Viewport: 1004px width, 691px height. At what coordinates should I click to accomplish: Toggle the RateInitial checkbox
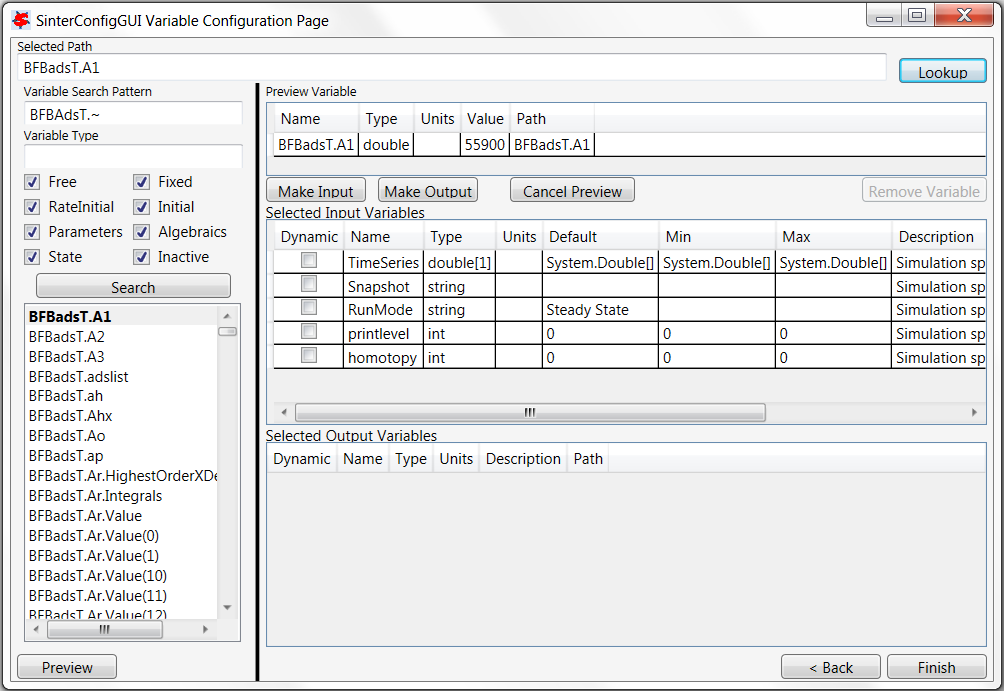[x=32, y=207]
